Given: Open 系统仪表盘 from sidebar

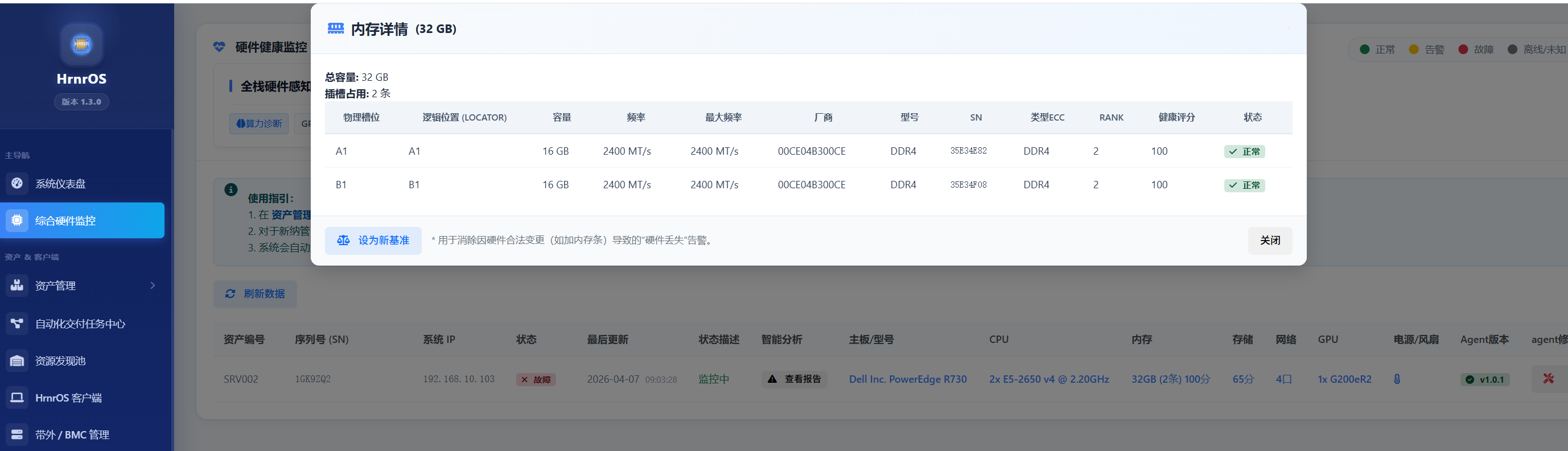Looking at the screenshot, I should pyautogui.click(x=60, y=184).
